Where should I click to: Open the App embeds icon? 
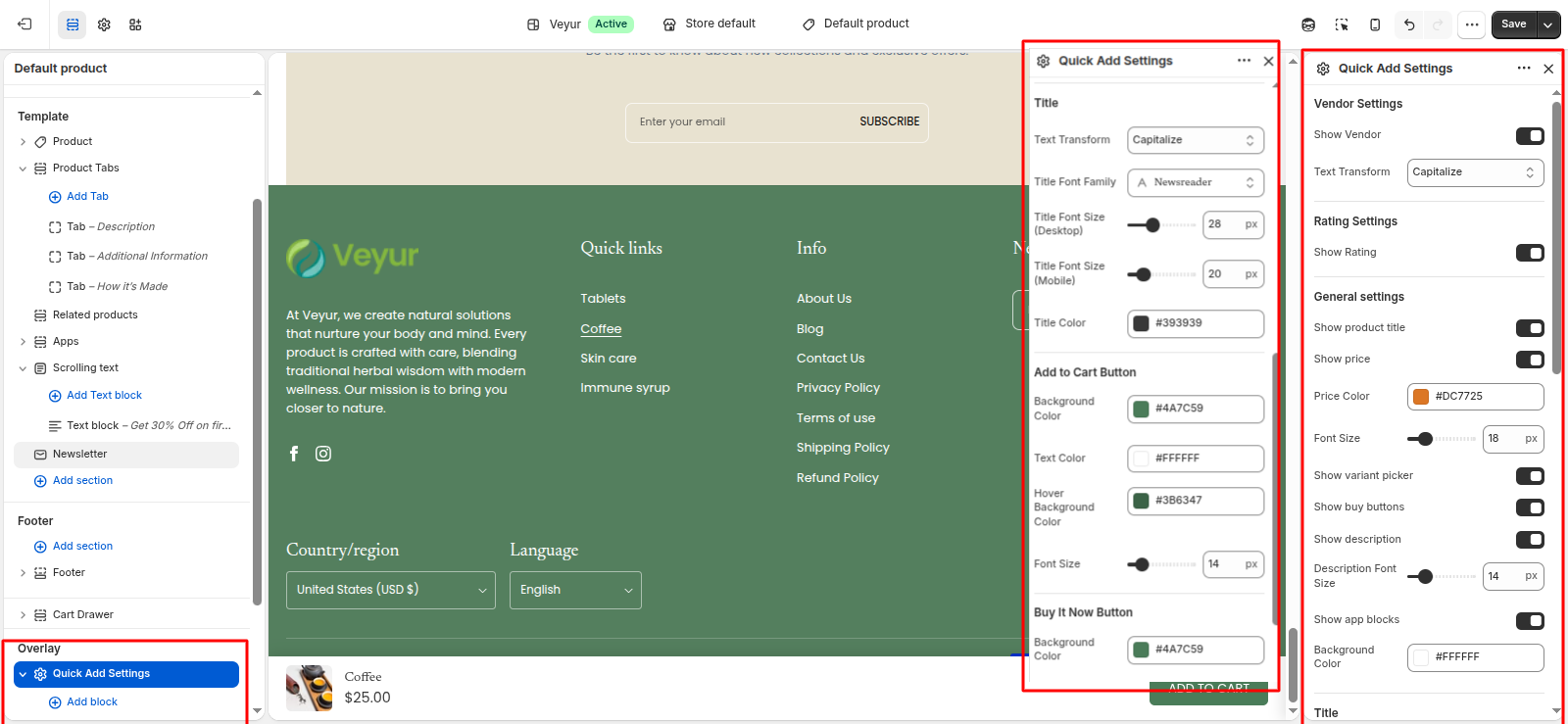[x=135, y=24]
